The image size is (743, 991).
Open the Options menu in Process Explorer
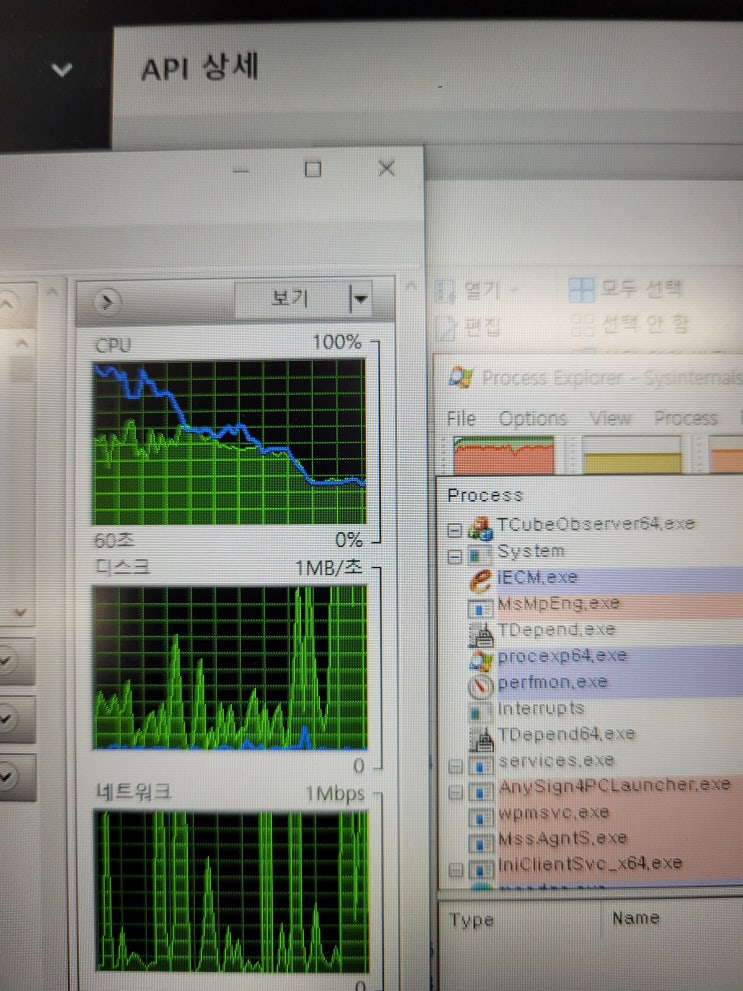pos(532,419)
